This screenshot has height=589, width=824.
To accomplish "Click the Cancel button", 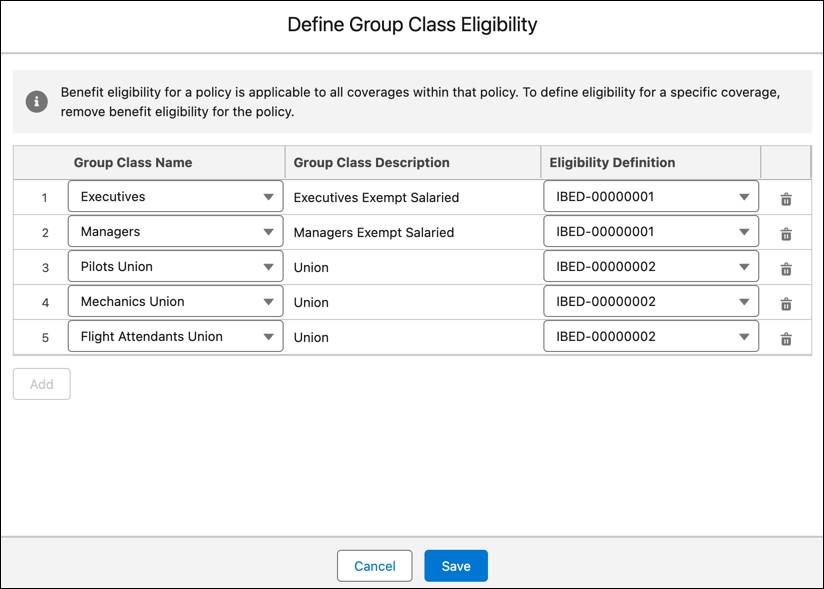I will 375,566.
